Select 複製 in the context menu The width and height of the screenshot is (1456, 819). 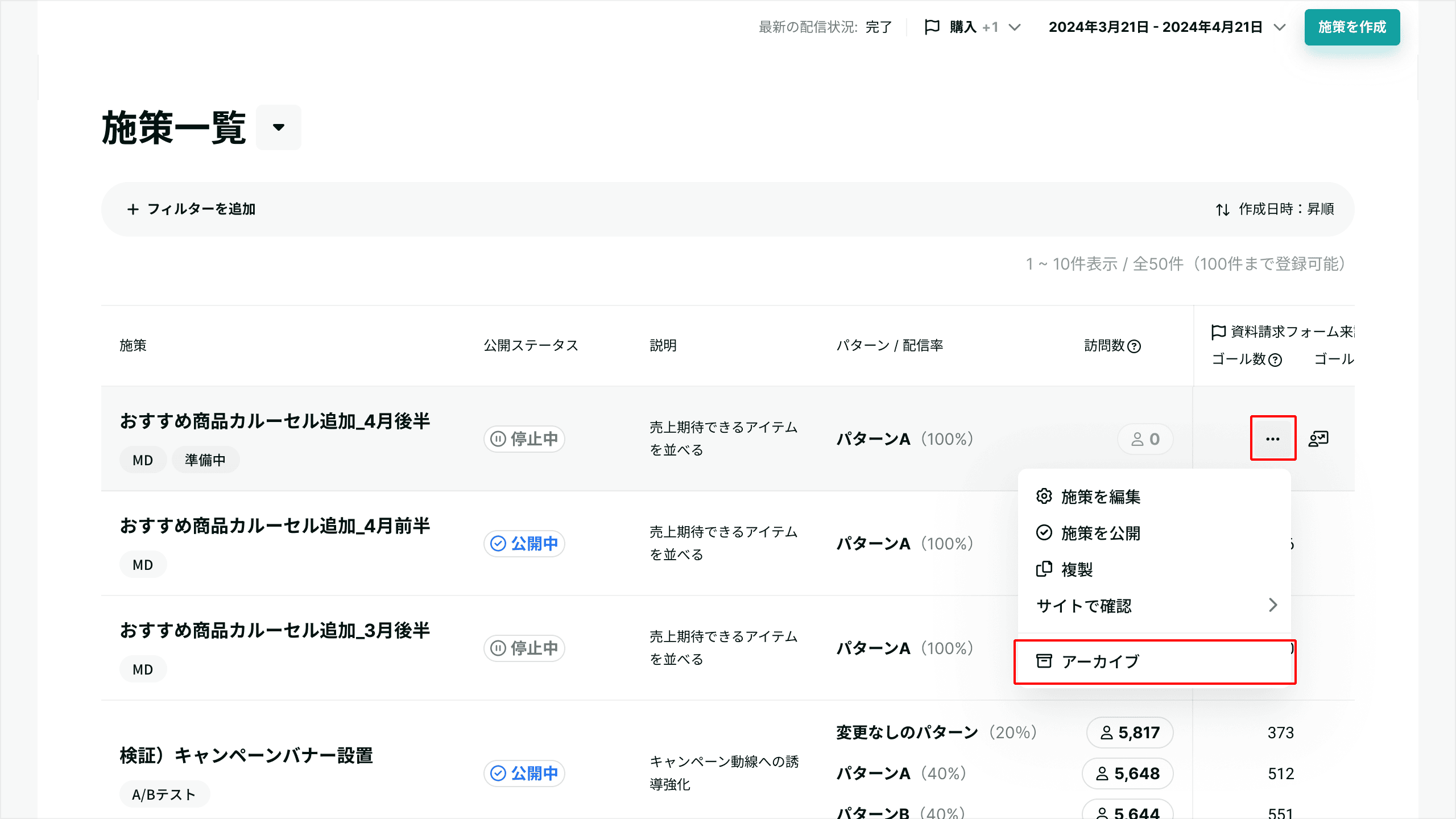(1155, 569)
